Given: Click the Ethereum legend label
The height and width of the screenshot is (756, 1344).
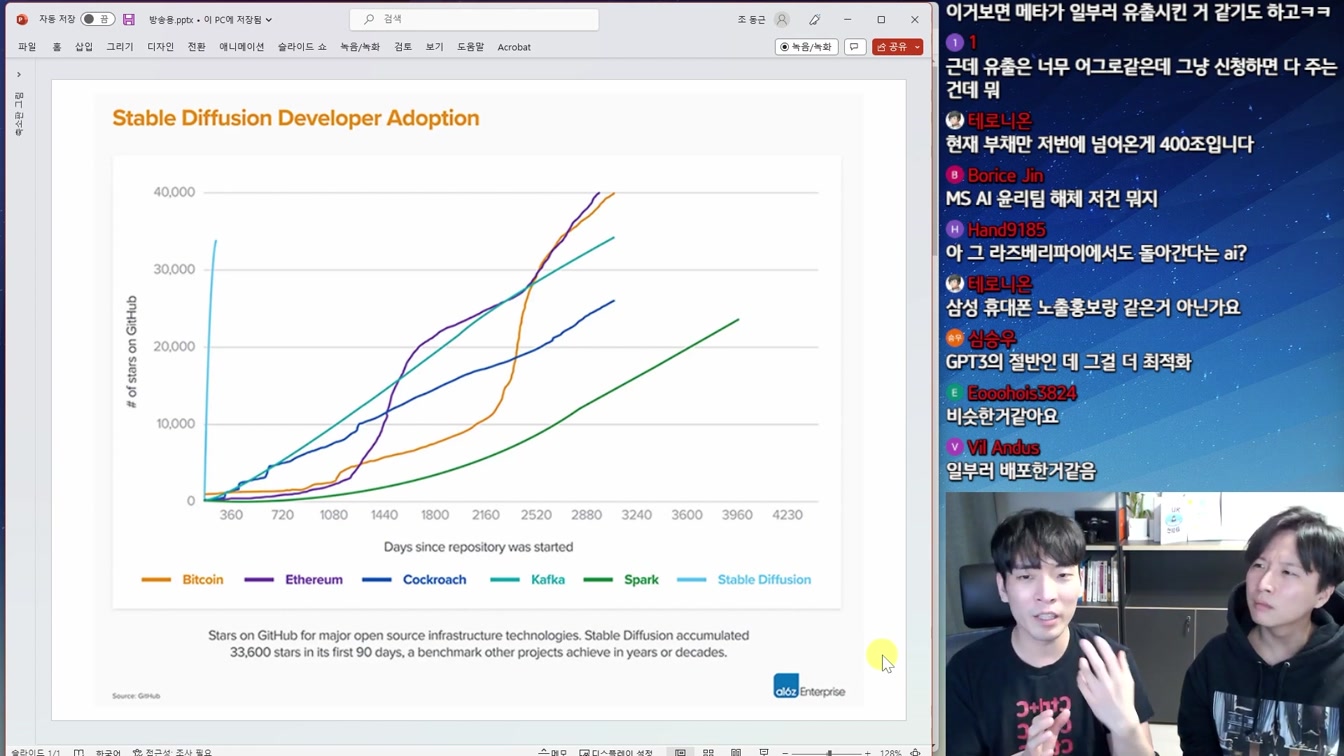Looking at the screenshot, I should pos(314,580).
